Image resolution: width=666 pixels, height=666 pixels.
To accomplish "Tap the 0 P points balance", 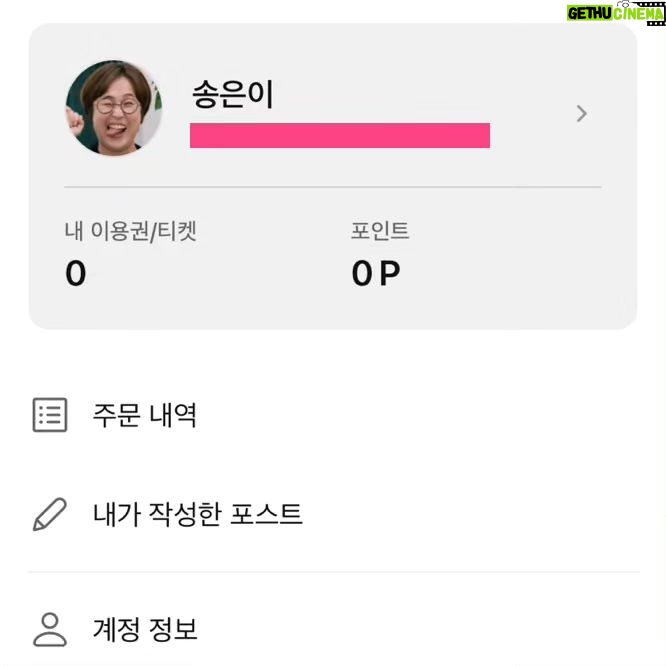I will click(376, 273).
